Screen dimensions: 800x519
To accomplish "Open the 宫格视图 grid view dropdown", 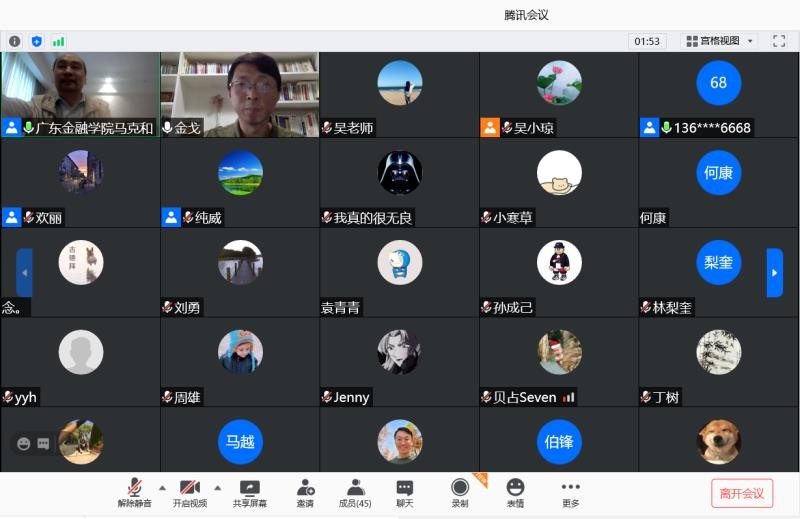I will pyautogui.click(x=718, y=41).
